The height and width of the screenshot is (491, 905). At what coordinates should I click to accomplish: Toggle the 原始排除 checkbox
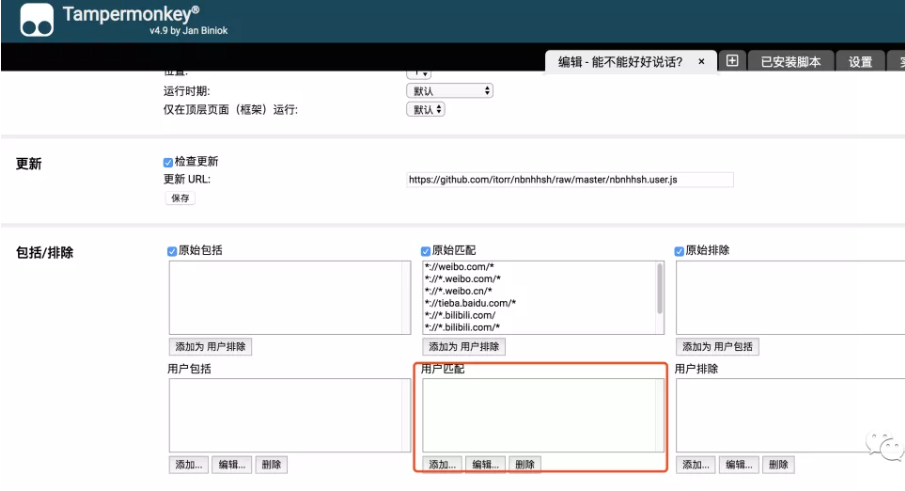(679, 251)
